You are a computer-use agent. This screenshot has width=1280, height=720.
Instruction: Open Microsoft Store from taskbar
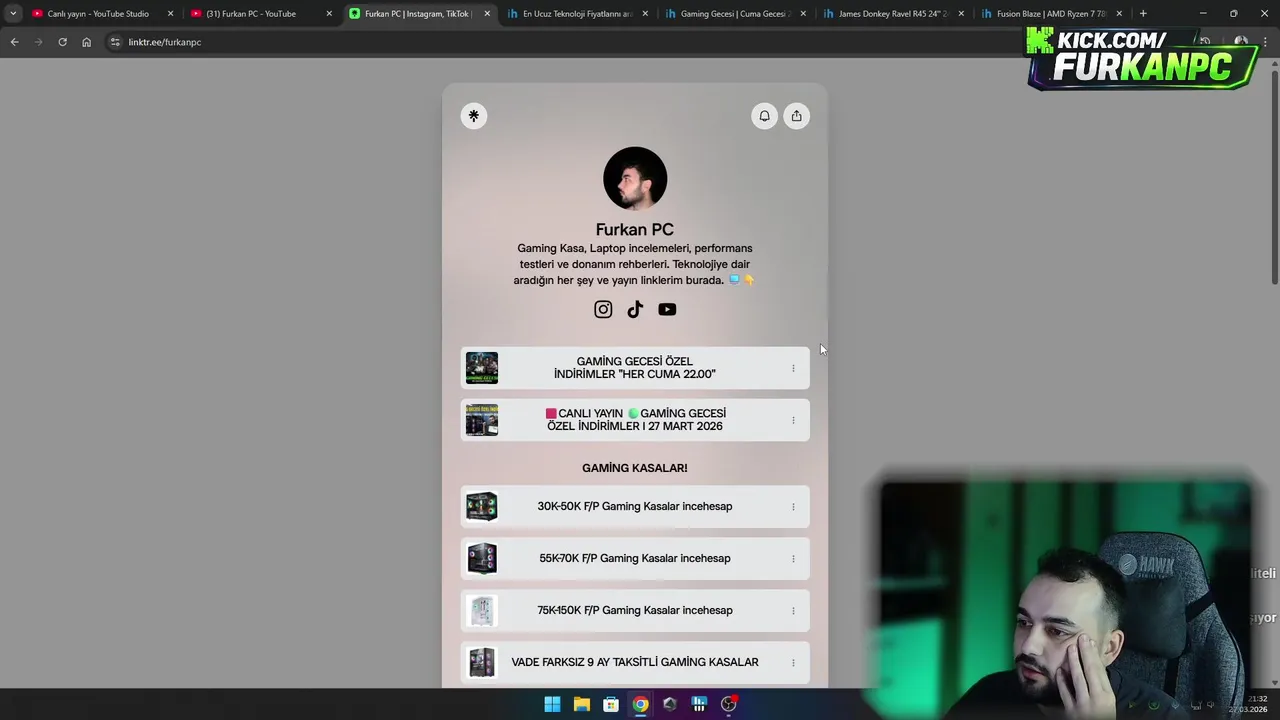(x=611, y=704)
